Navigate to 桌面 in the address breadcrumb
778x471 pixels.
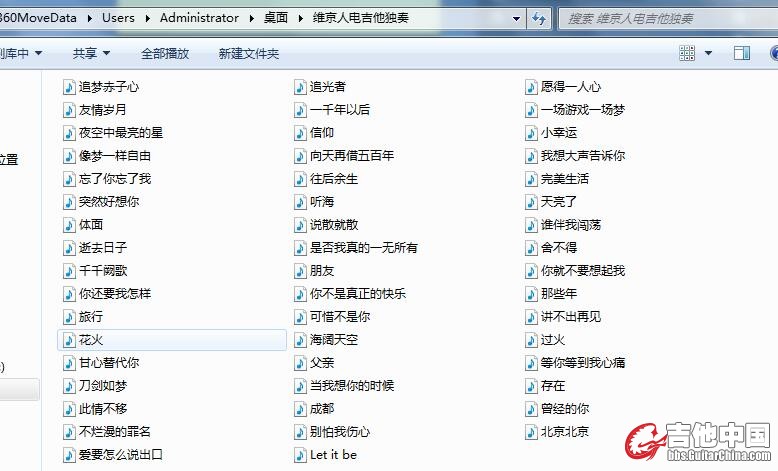pos(276,18)
